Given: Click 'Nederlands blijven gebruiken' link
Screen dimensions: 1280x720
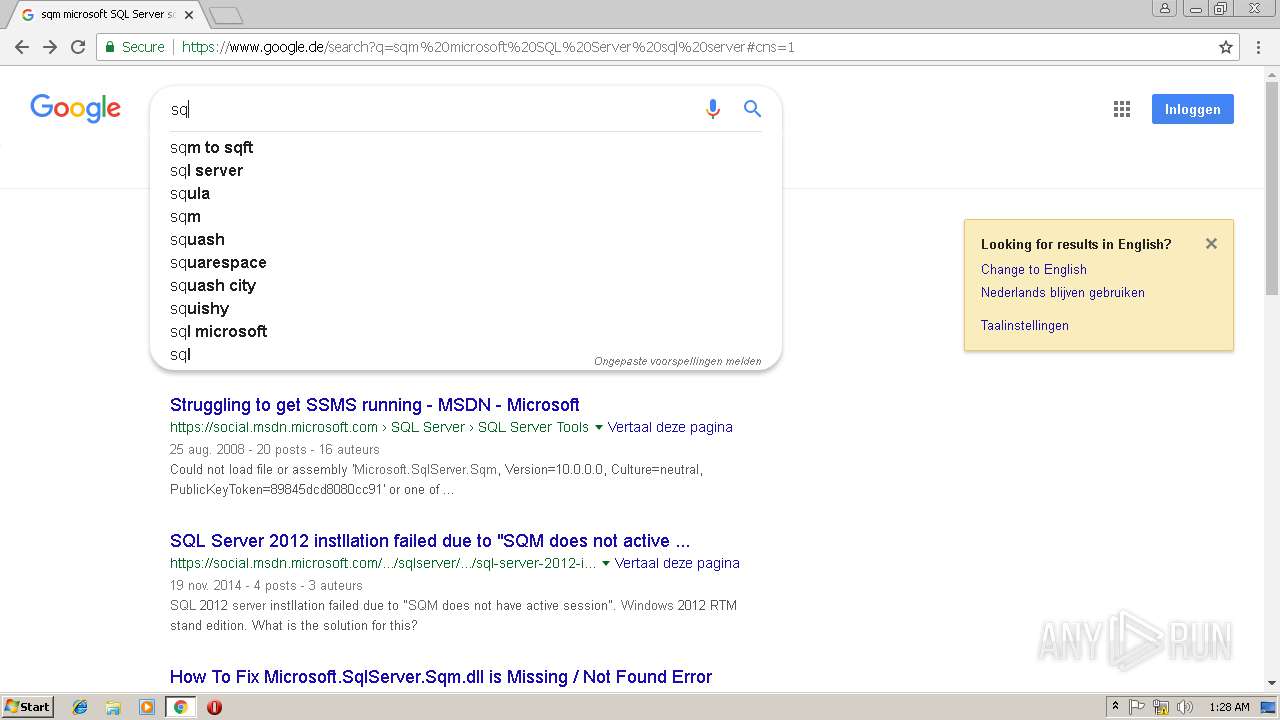Looking at the screenshot, I should (1062, 292).
